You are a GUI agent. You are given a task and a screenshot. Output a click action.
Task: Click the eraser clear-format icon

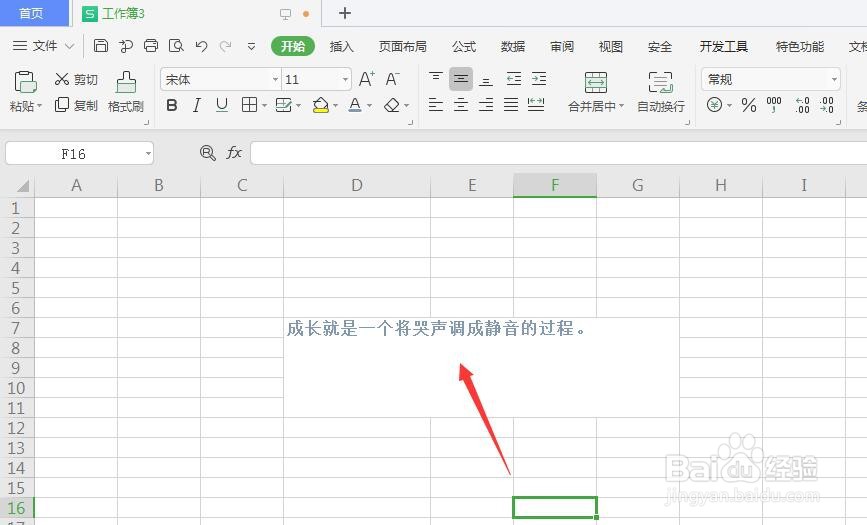pyautogui.click(x=392, y=105)
